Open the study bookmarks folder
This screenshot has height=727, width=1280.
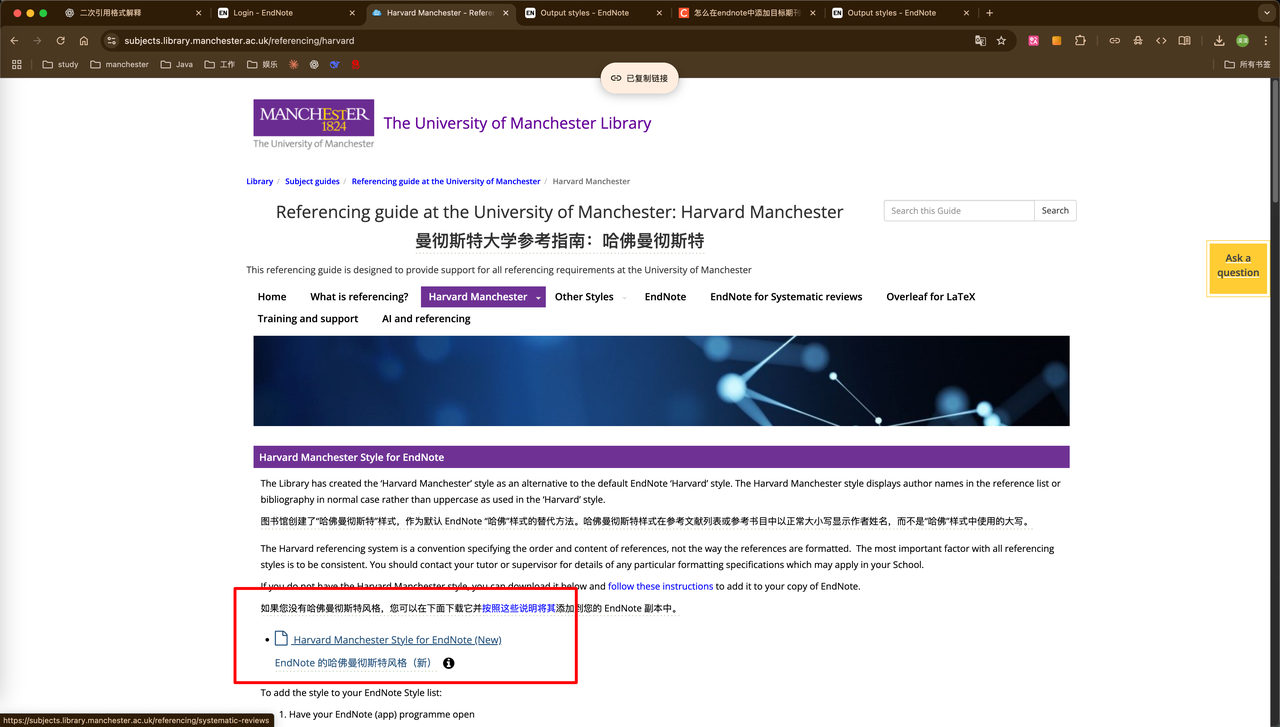(x=60, y=64)
